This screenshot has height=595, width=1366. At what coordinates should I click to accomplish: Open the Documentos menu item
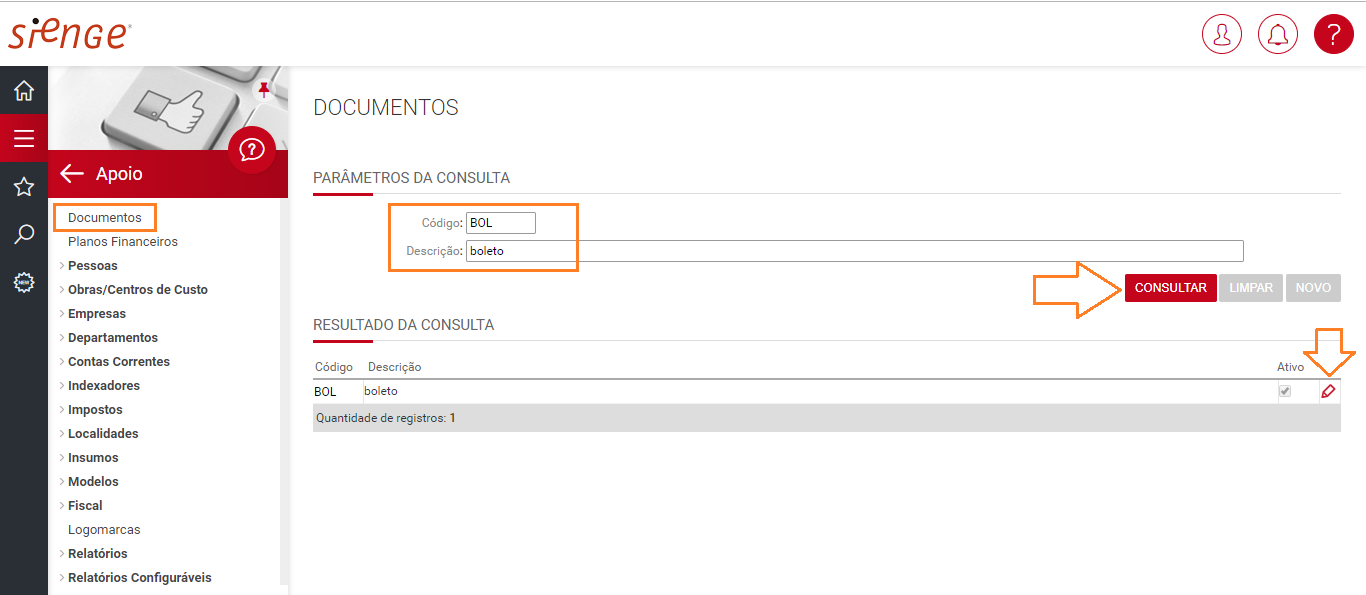(105, 218)
